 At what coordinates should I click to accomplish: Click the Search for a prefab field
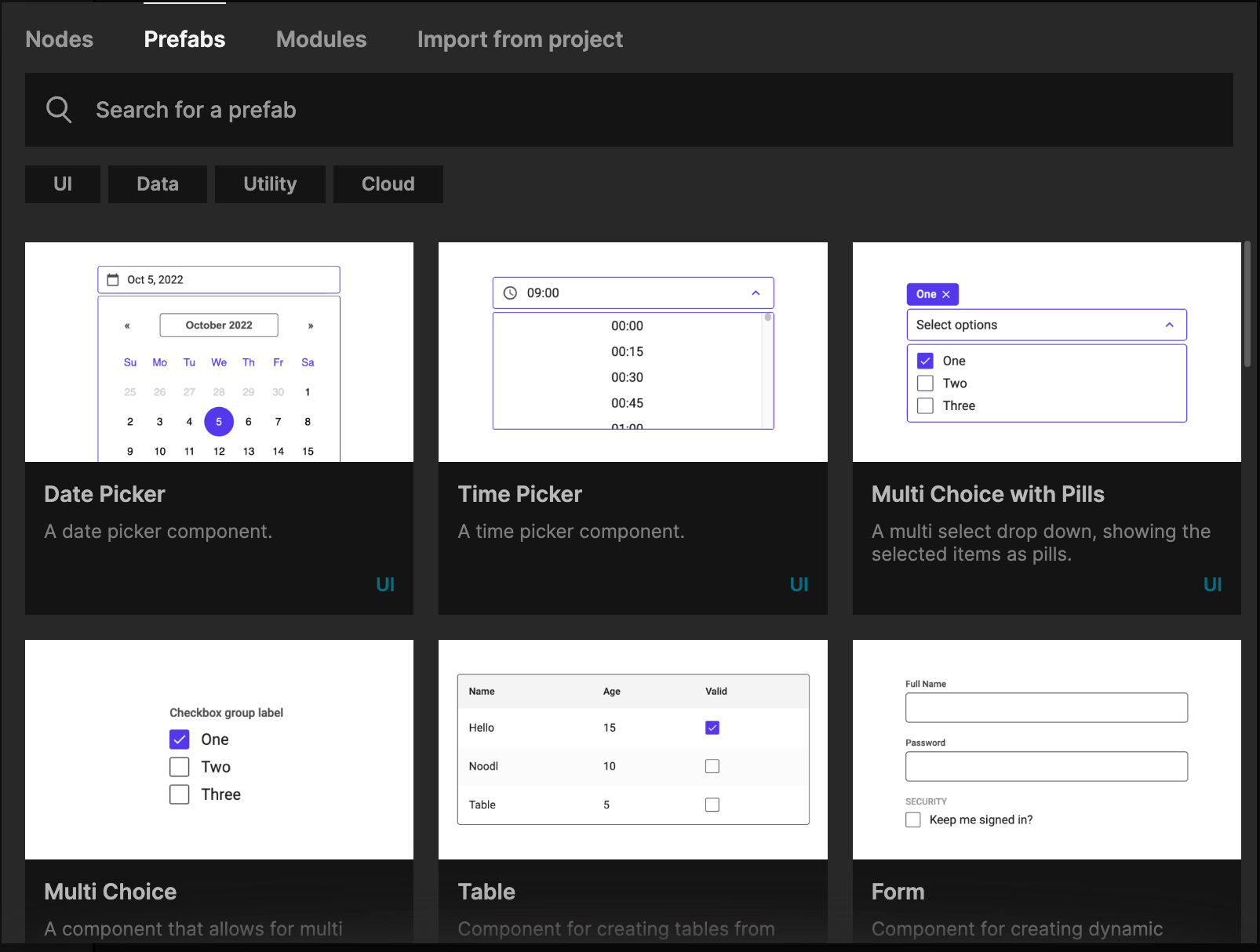pos(628,110)
